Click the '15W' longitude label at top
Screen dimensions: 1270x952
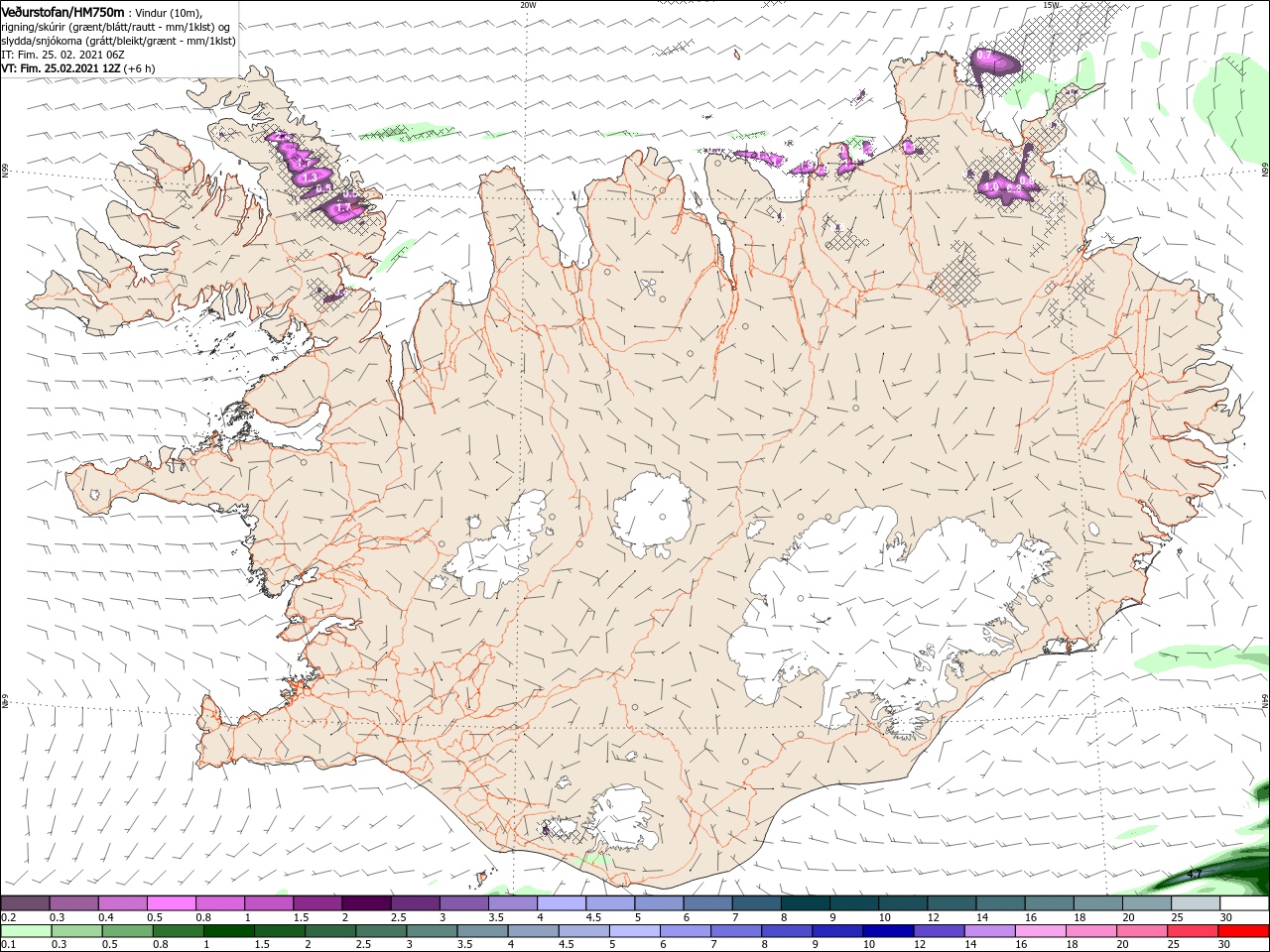[x=1051, y=4]
